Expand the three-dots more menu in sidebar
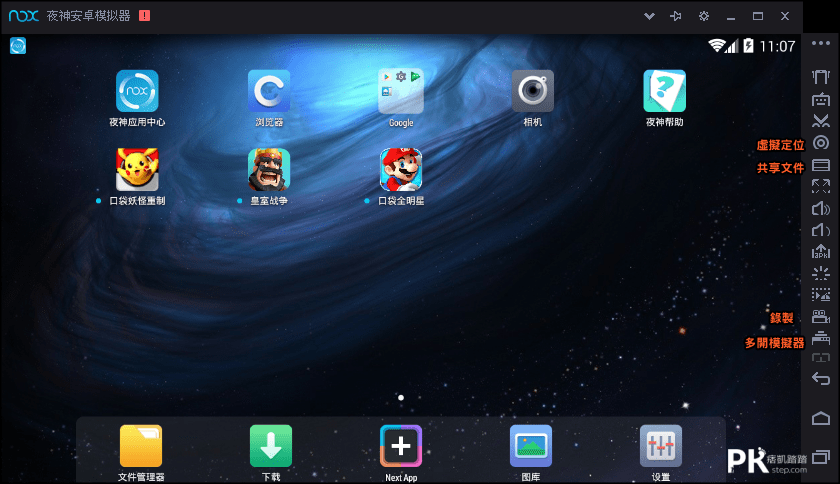840x484 pixels. 821,43
